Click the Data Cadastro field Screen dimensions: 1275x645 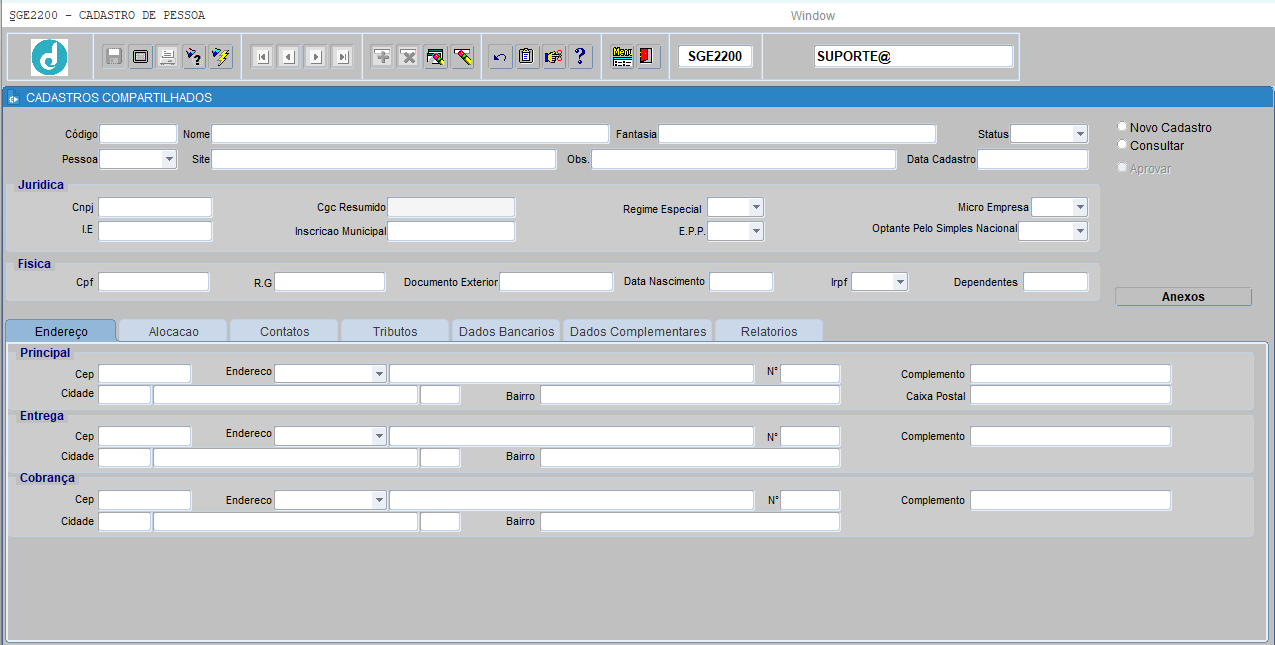[1032, 159]
